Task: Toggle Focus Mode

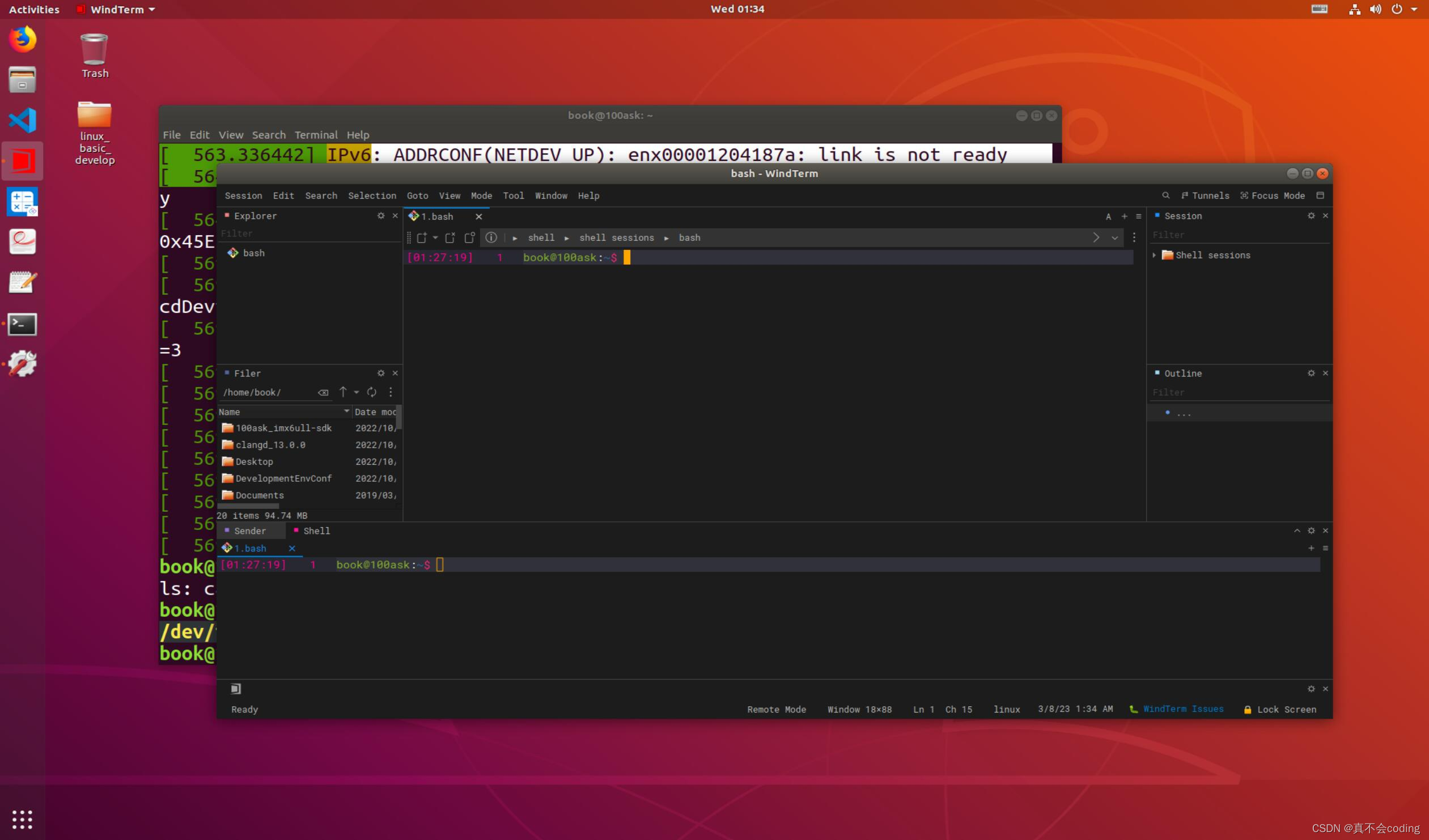Action: click(1273, 195)
